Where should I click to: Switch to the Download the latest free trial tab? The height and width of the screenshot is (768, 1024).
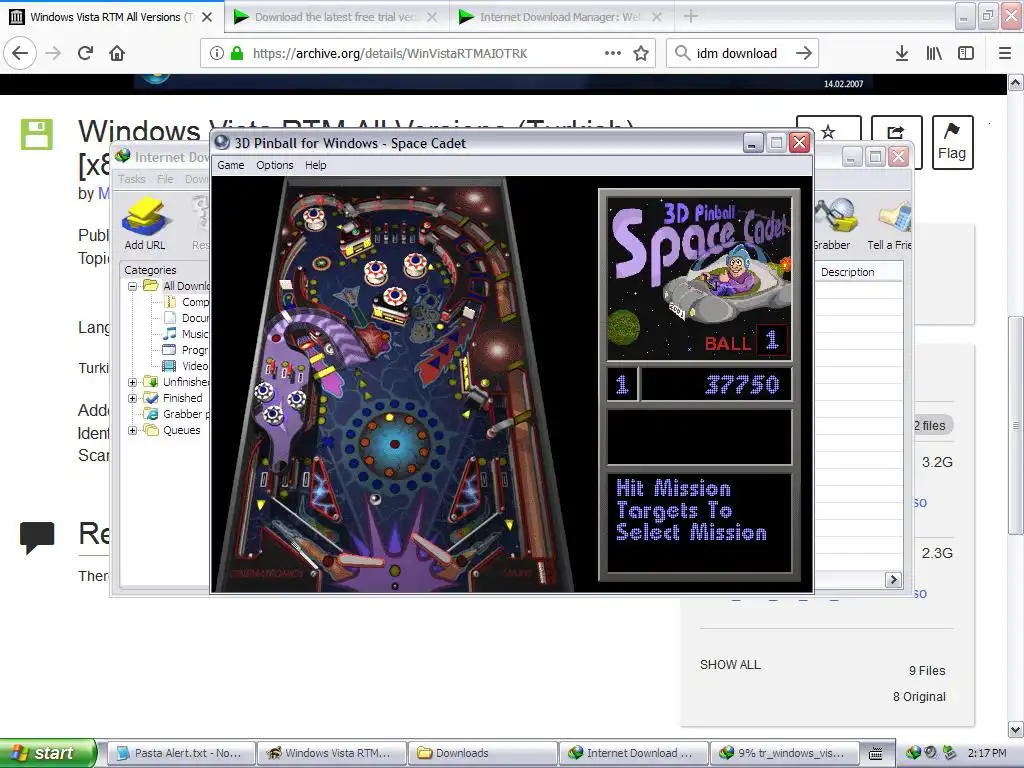336,17
